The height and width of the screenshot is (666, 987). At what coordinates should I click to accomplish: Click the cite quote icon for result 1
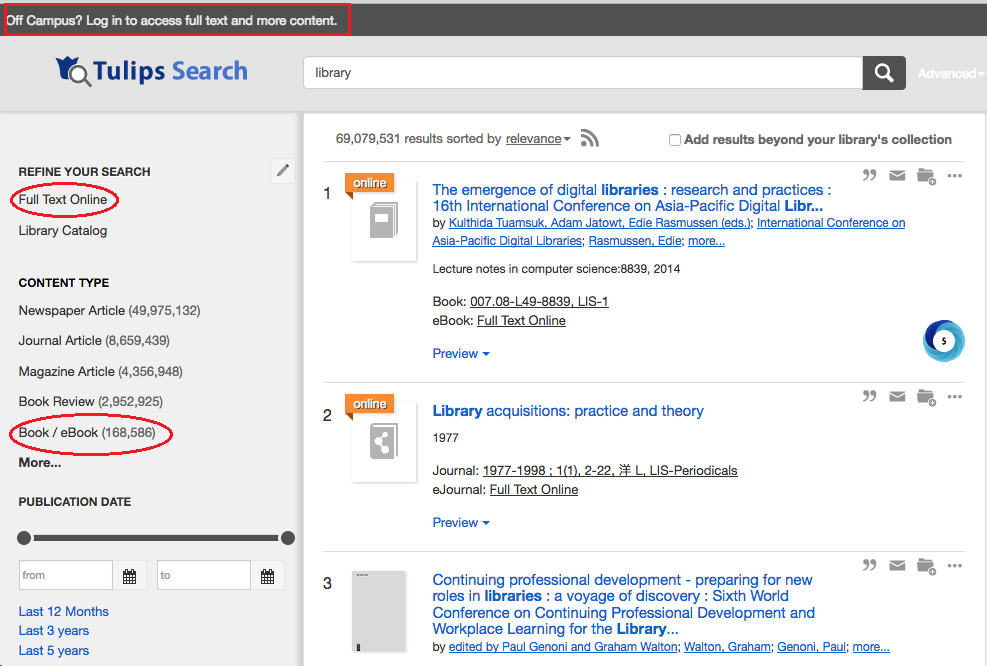[869, 175]
